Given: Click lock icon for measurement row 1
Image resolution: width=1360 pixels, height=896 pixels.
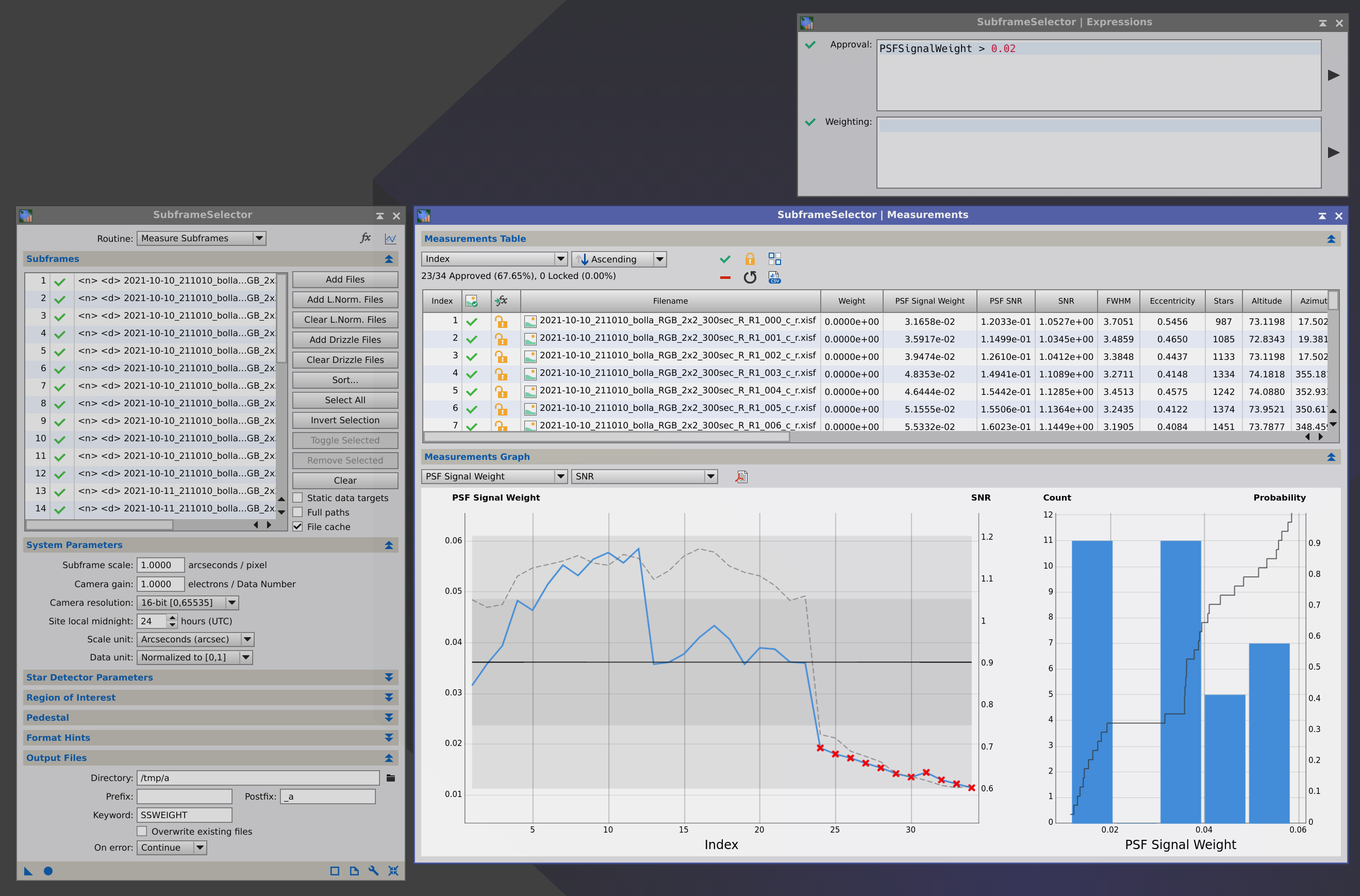Looking at the screenshot, I should (501, 322).
